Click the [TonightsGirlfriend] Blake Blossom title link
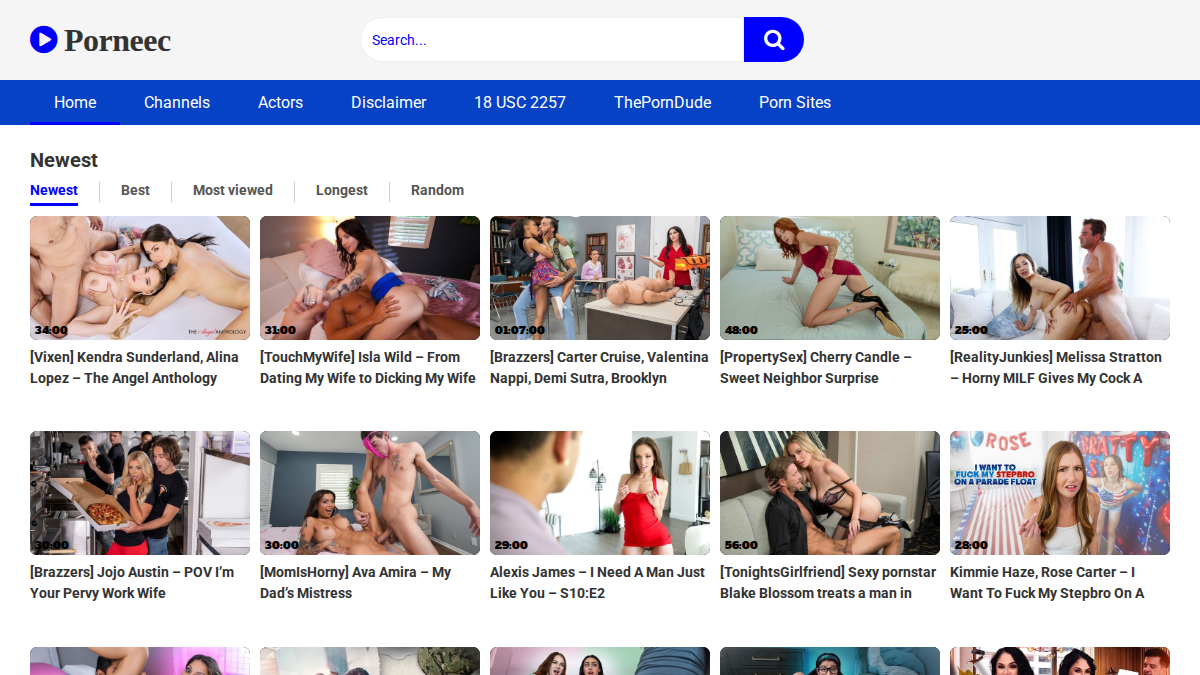 click(828, 582)
